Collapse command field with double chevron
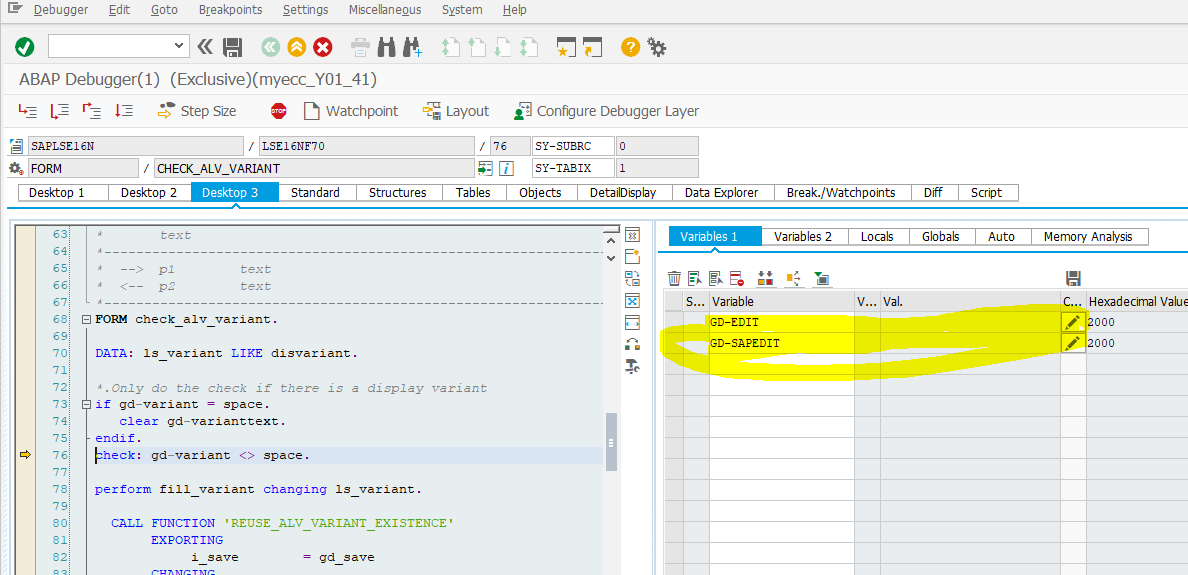Viewport: 1188px width, 575px height. [205, 47]
